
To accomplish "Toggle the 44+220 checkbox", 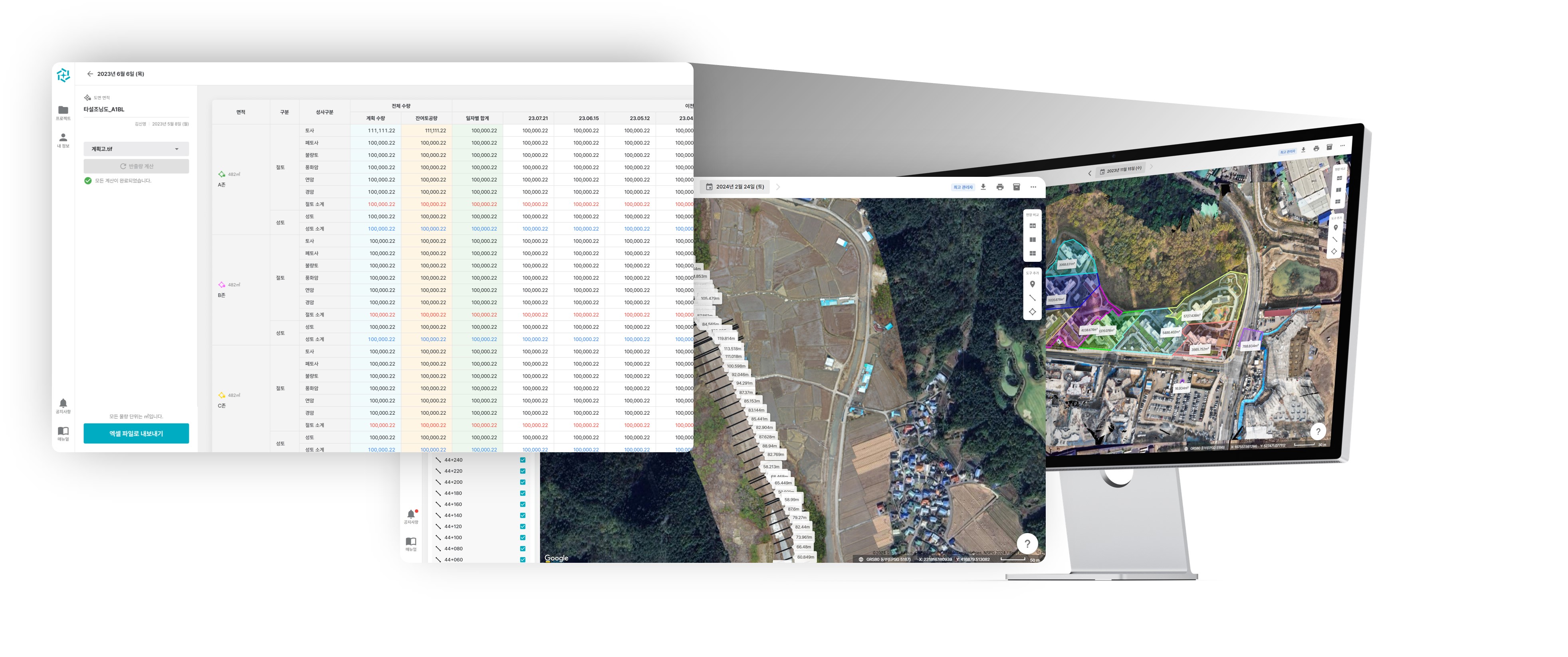I will pos(523,471).
